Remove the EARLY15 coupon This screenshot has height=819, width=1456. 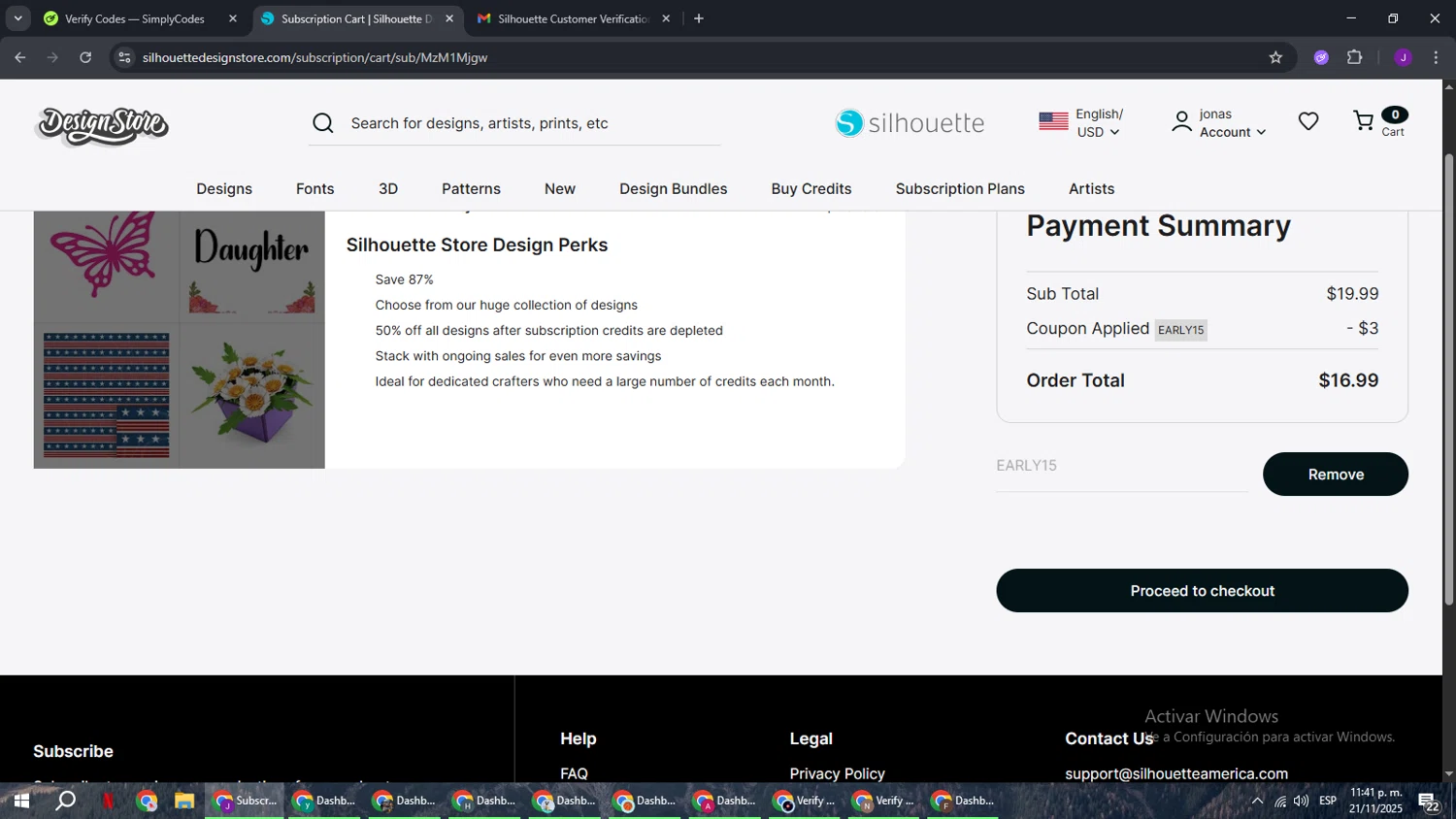[x=1336, y=475]
